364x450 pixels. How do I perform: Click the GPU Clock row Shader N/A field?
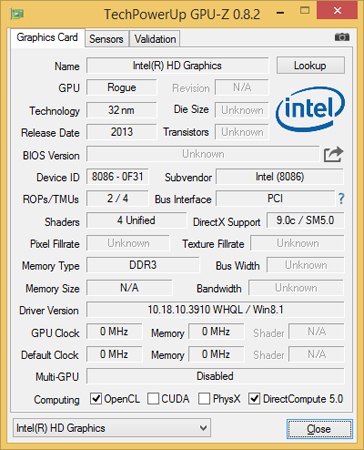pyautogui.click(x=316, y=332)
